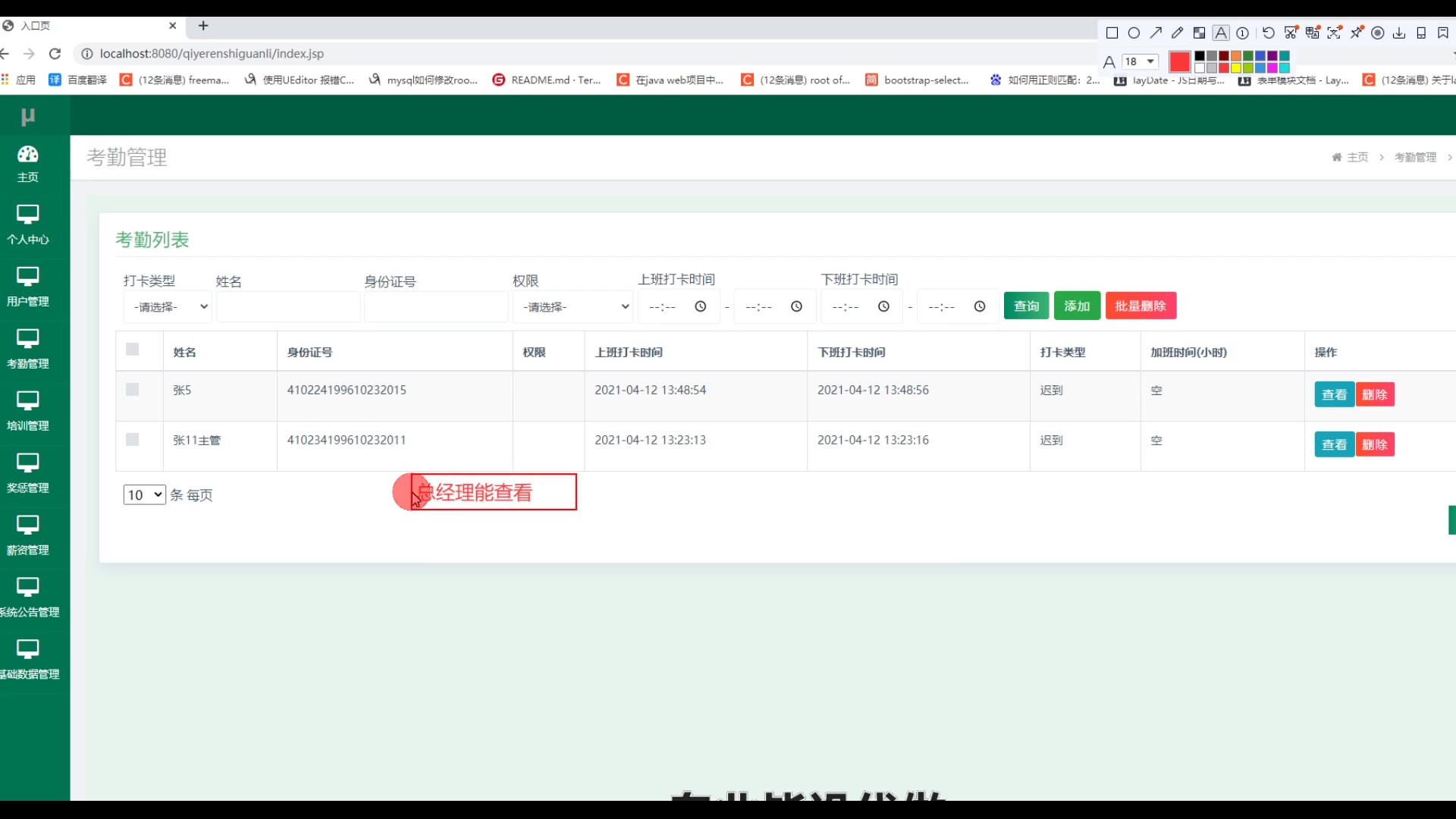Pin the screenshot to screen
This screenshot has width=1456, height=819.
click(1357, 33)
